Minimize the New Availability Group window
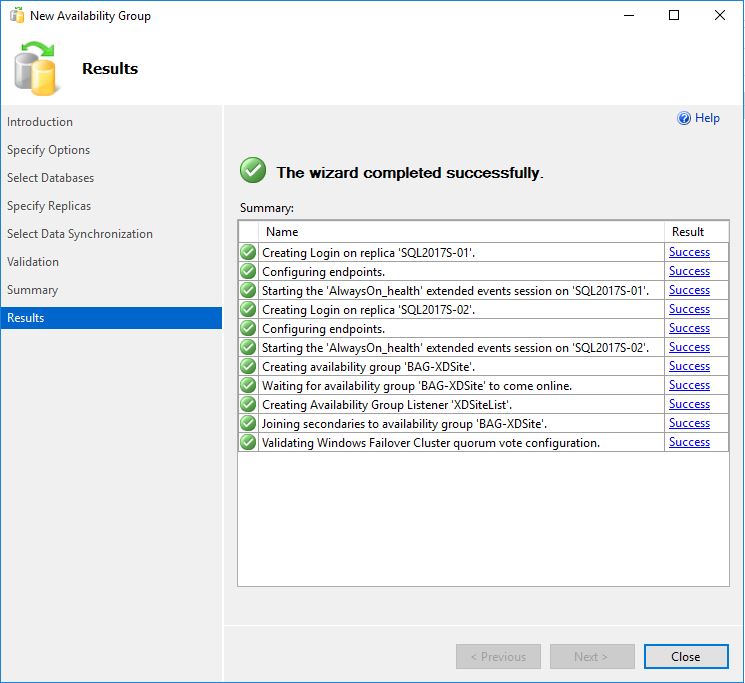 629,15
